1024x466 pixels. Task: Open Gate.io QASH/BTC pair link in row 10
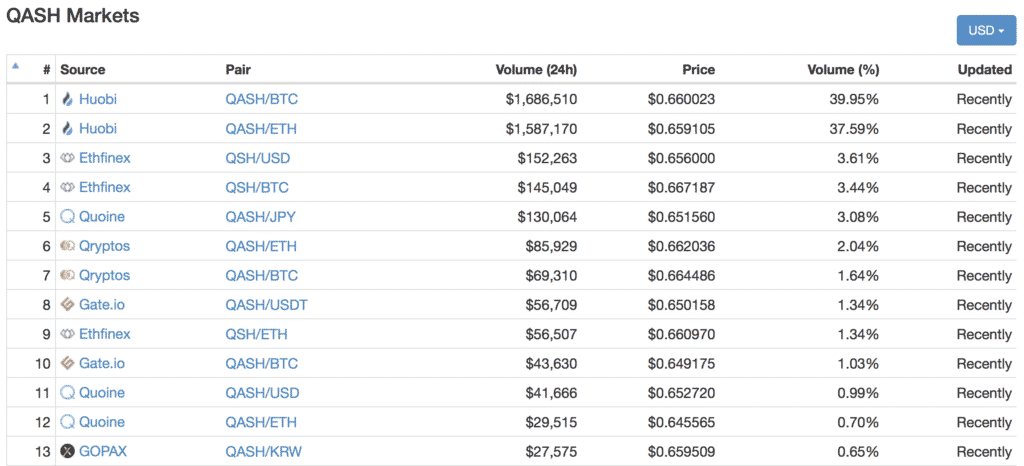[262, 364]
